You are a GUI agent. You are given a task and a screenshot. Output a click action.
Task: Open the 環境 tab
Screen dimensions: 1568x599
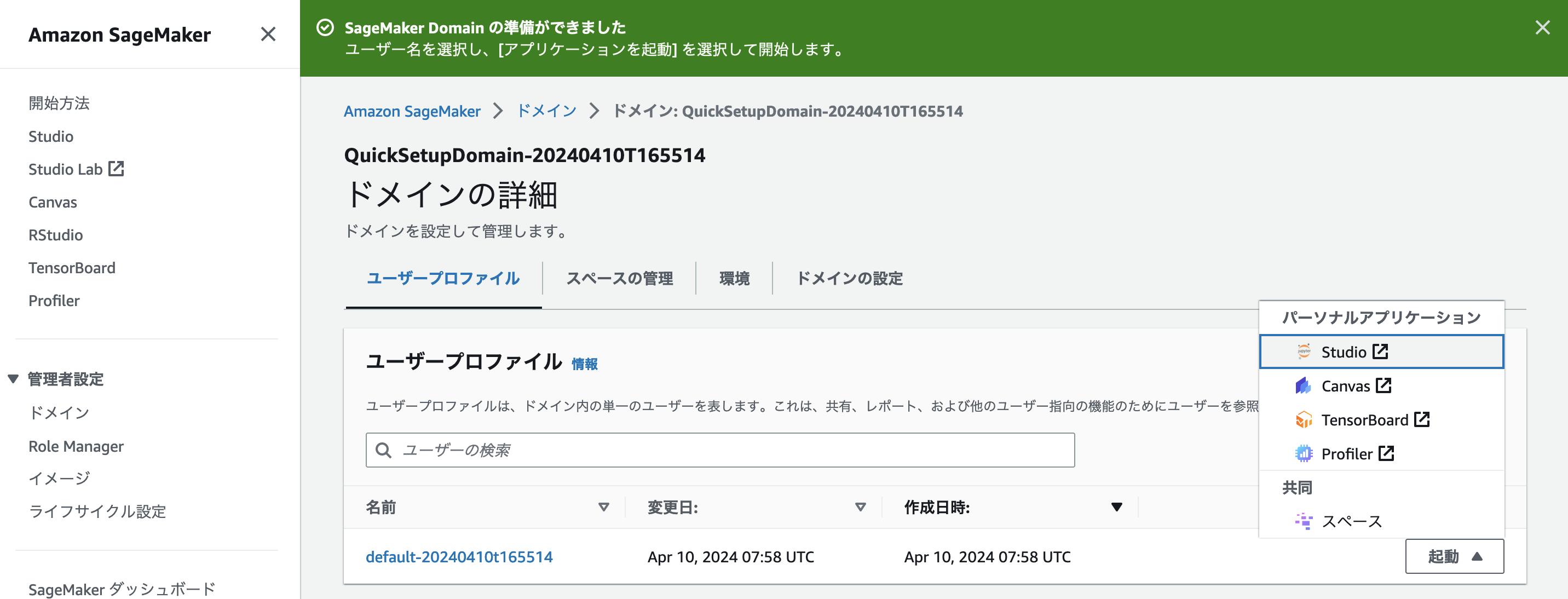pyautogui.click(x=734, y=278)
